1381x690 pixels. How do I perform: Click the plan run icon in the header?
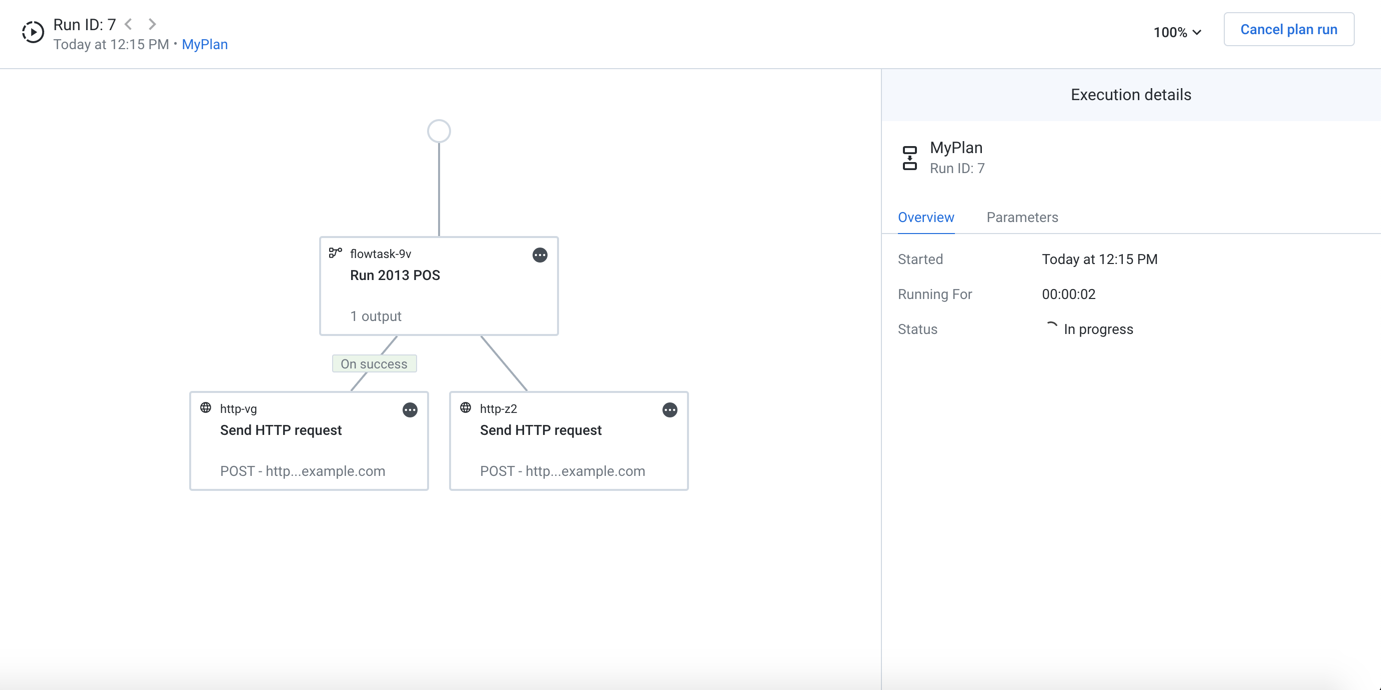[32, 32]
